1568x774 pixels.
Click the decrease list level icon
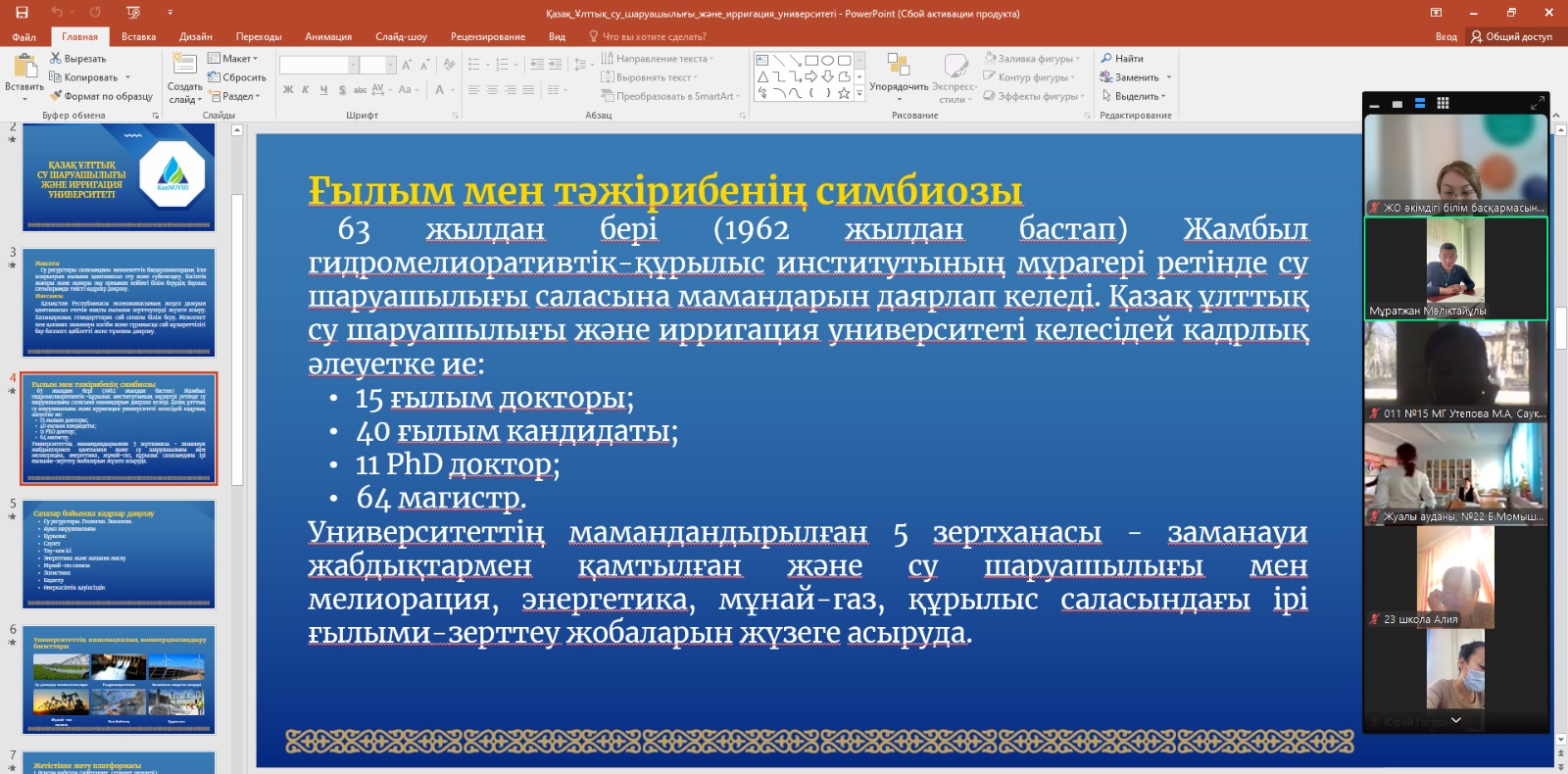coord(536,65)
